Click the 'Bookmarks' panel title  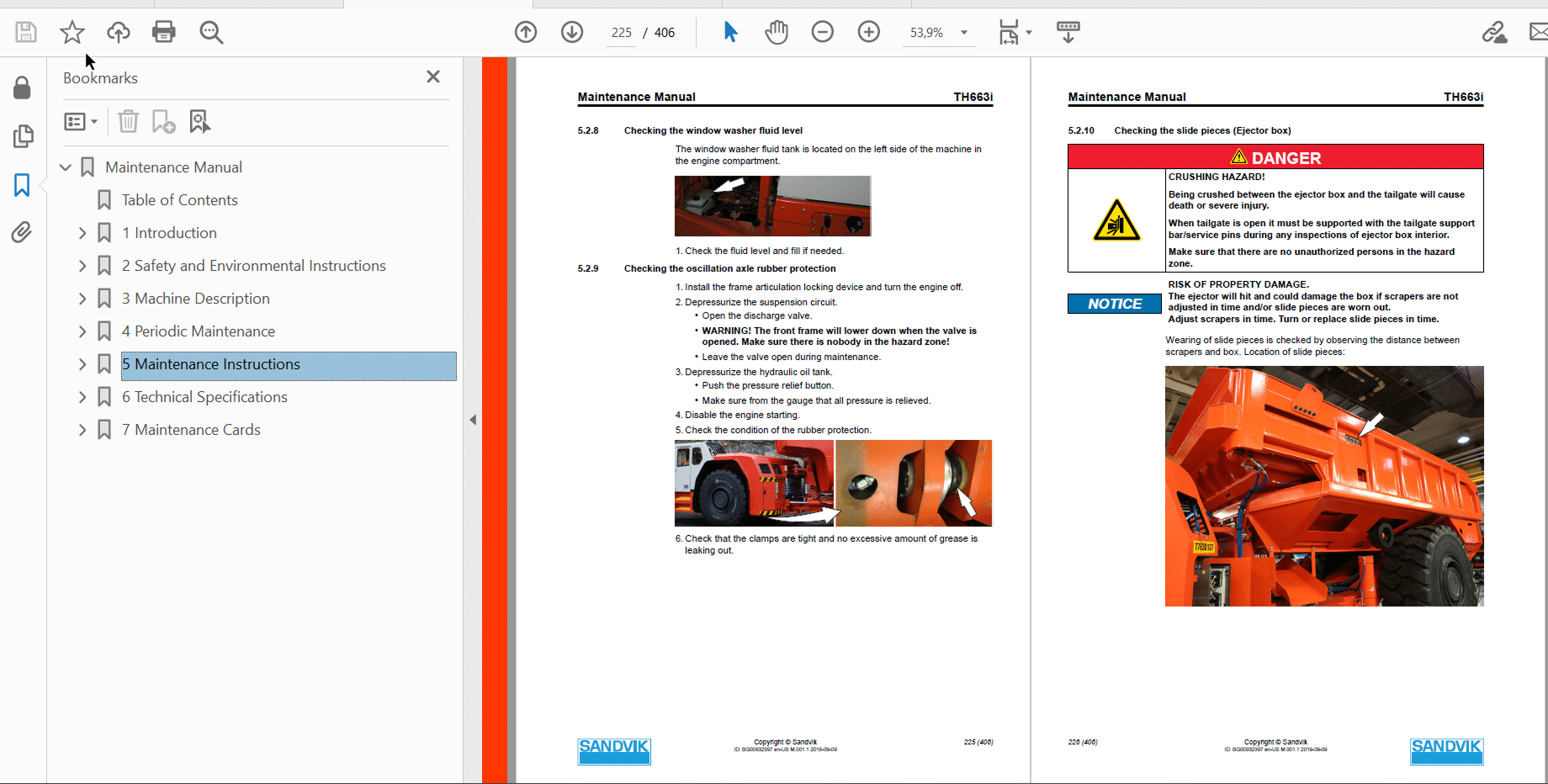click(x=100, y=78)
